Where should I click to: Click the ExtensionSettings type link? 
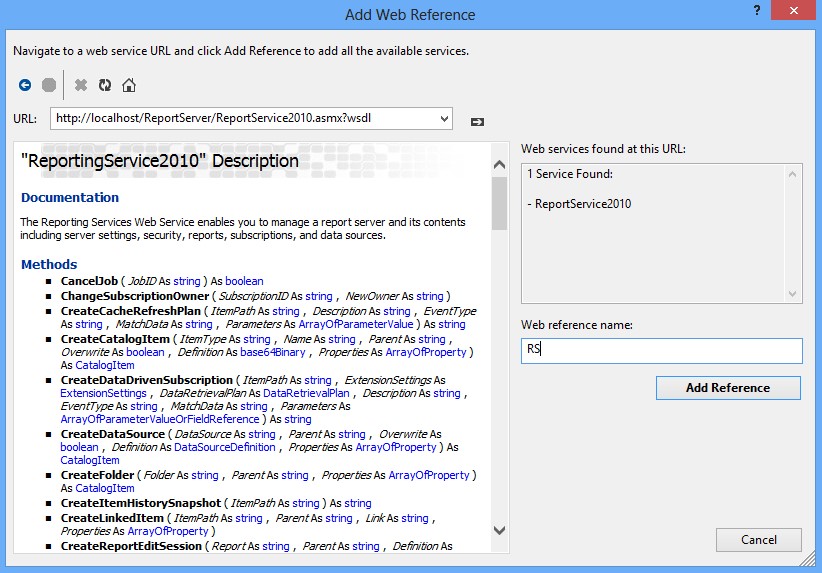click(103, 393)
